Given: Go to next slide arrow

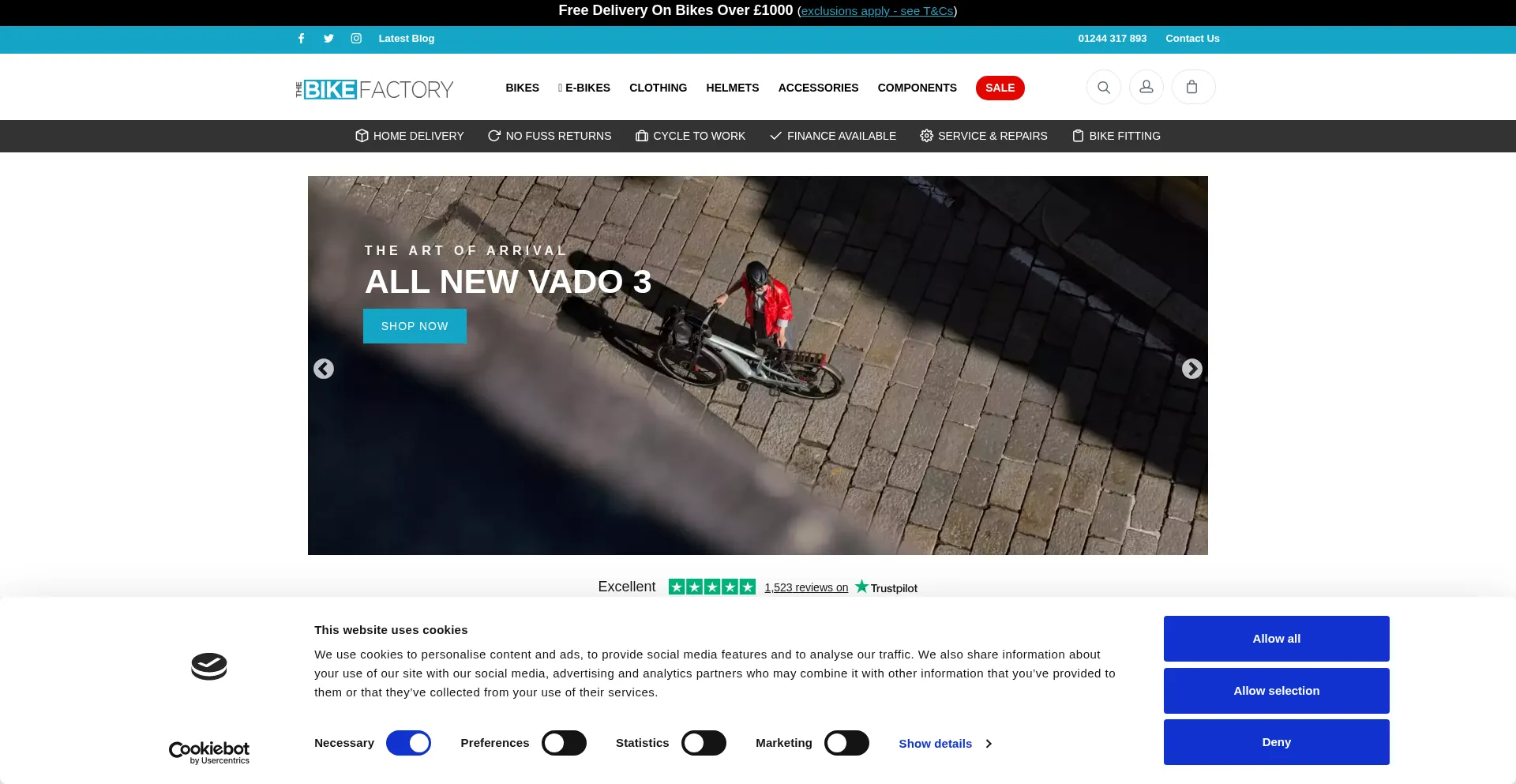Looking at the screenshot, I should 1192,369.
